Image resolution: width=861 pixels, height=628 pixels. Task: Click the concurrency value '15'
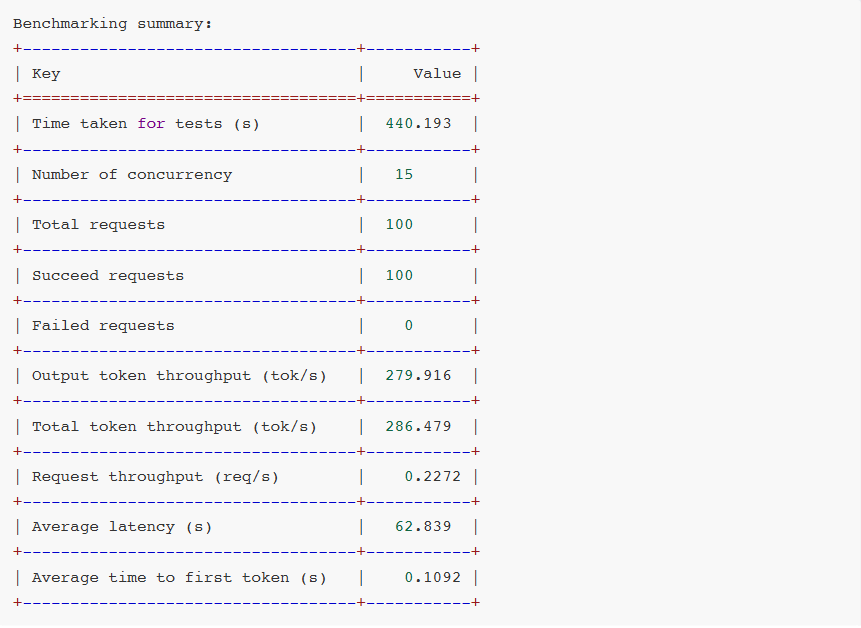coord(401,174)
